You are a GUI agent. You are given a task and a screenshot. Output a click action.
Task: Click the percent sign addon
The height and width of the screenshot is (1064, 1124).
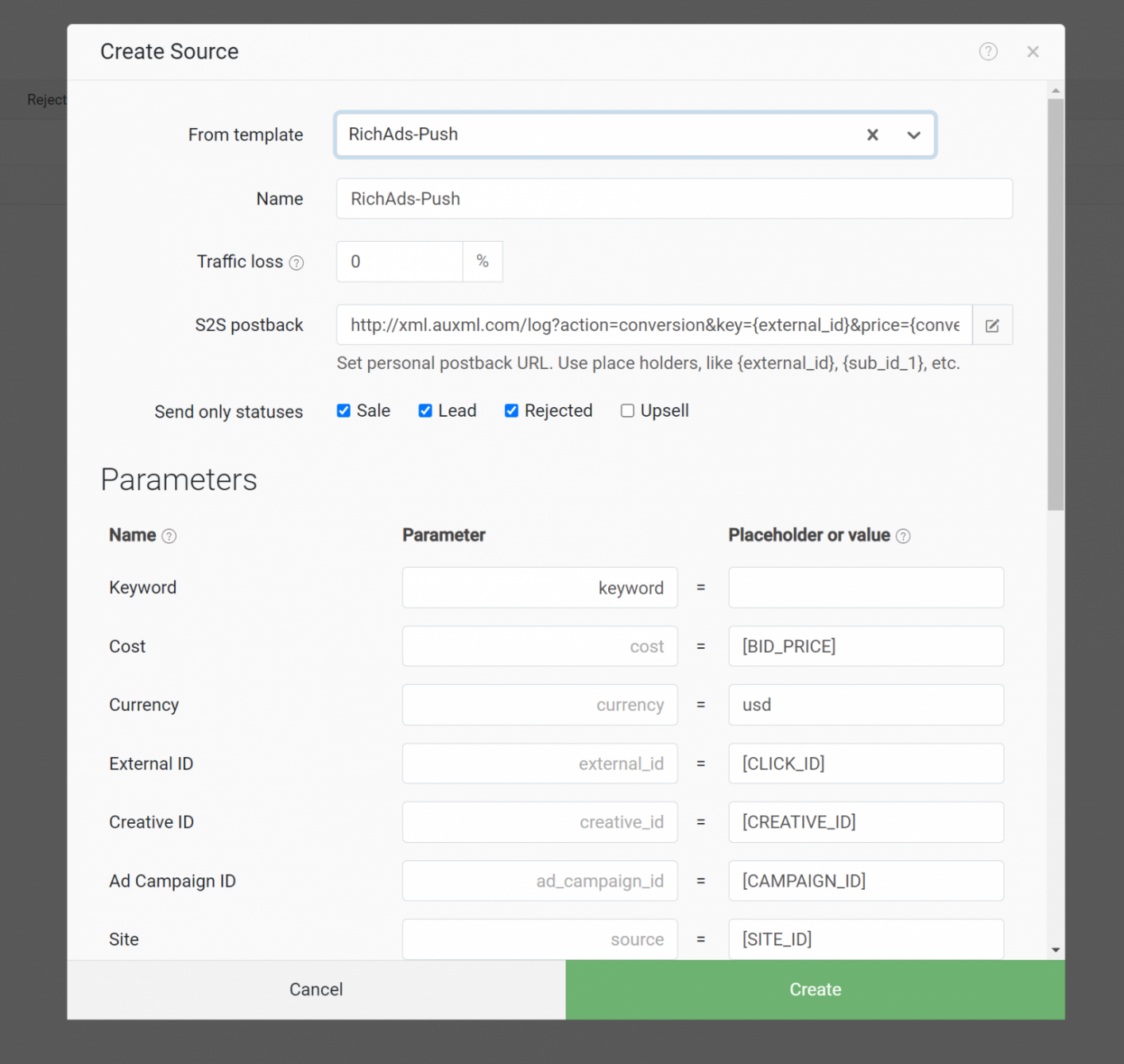pos(483,262)
